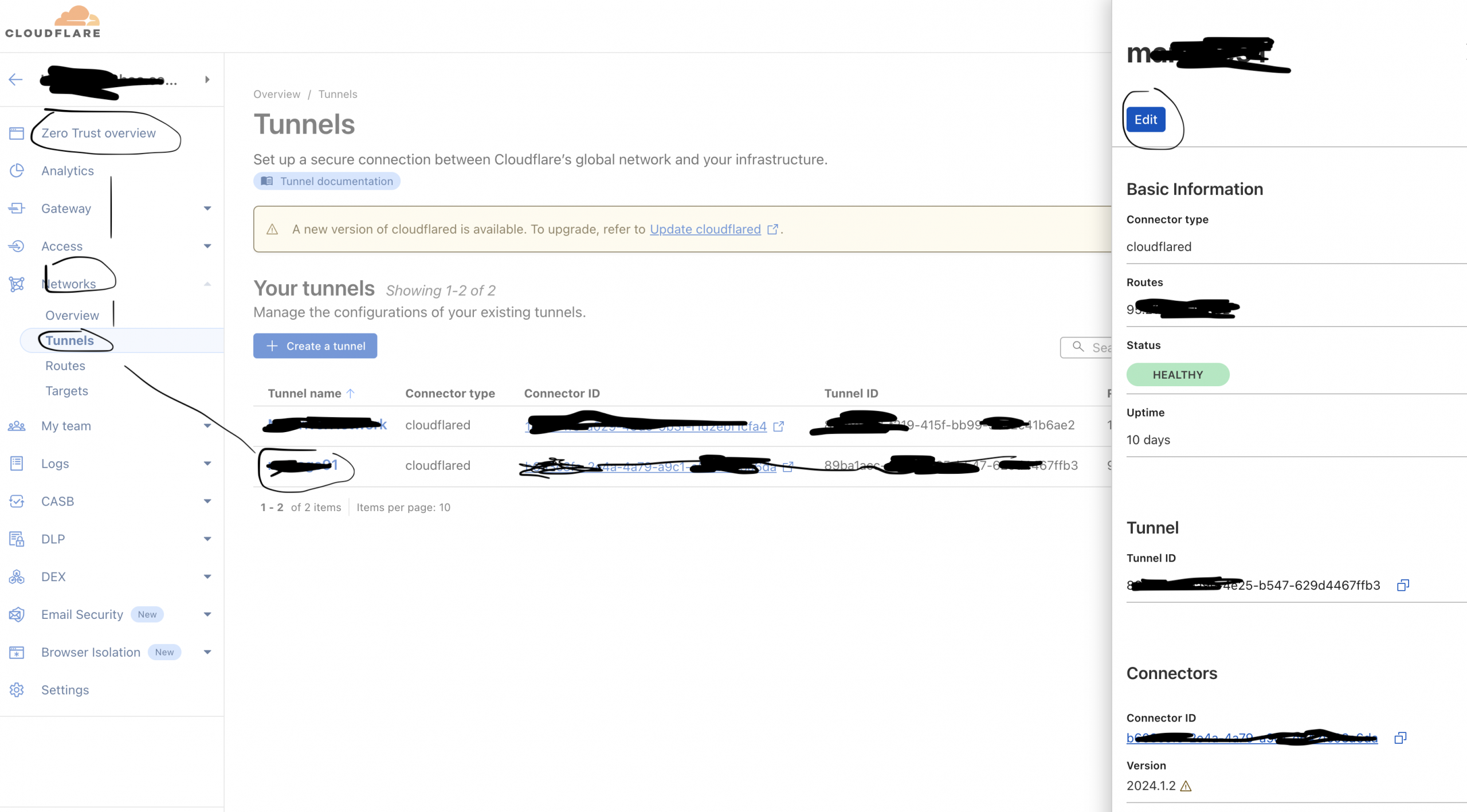The image size is (1467, 812).
Task: Open Analytics section
Action: (x=68, y=171)
